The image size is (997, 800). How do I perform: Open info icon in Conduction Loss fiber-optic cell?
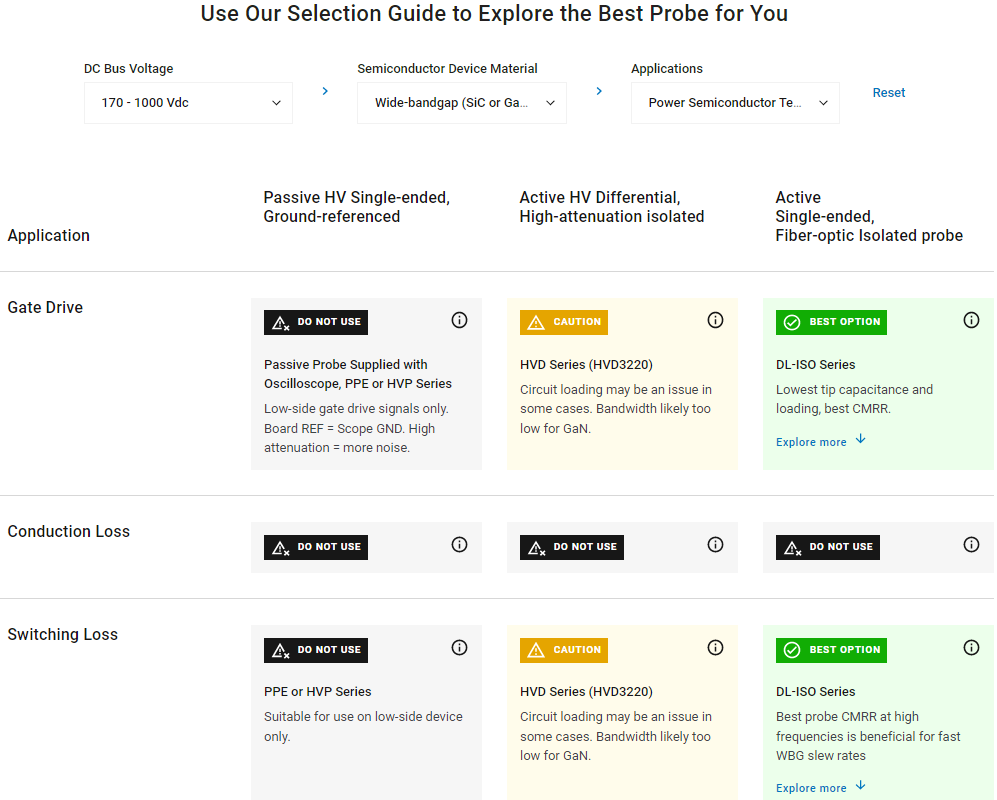coord(971,545)
